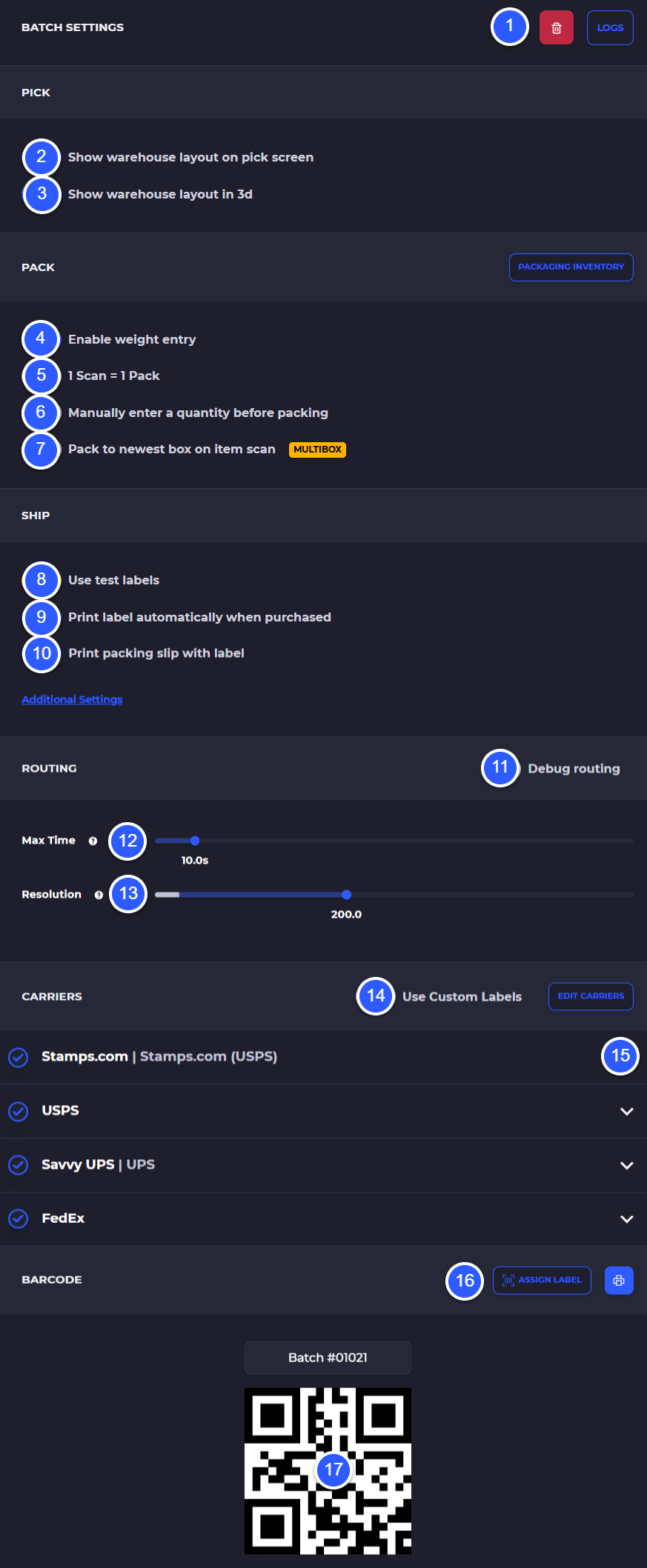Expand the FedEx carrier row chevron

[x=627, y=1219]
